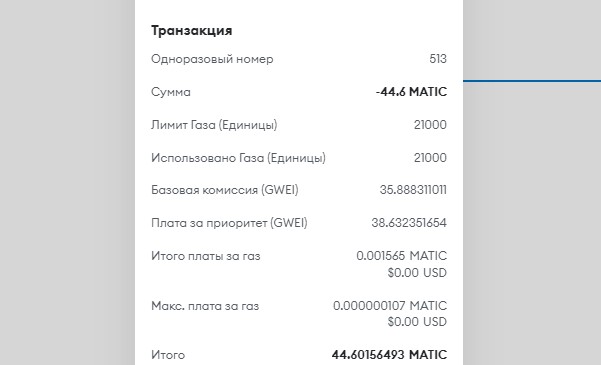Click the Транзакция heading
The image size is (601, 365).
(192, 31)
